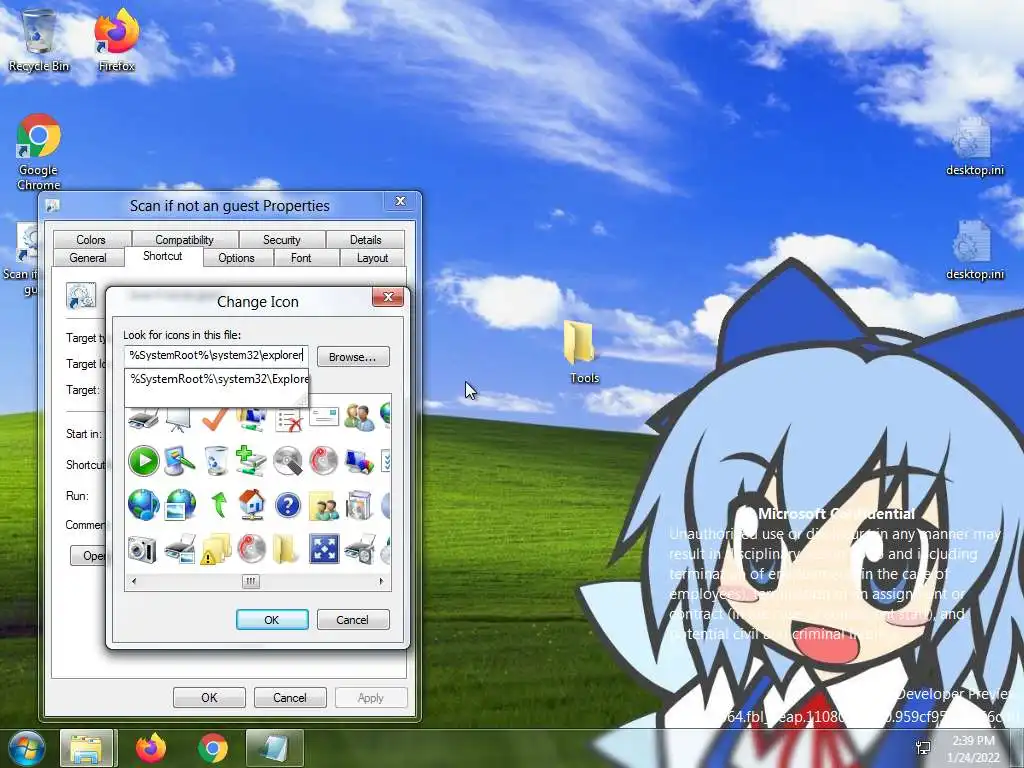Select the blue four-arrows icon

324,549
